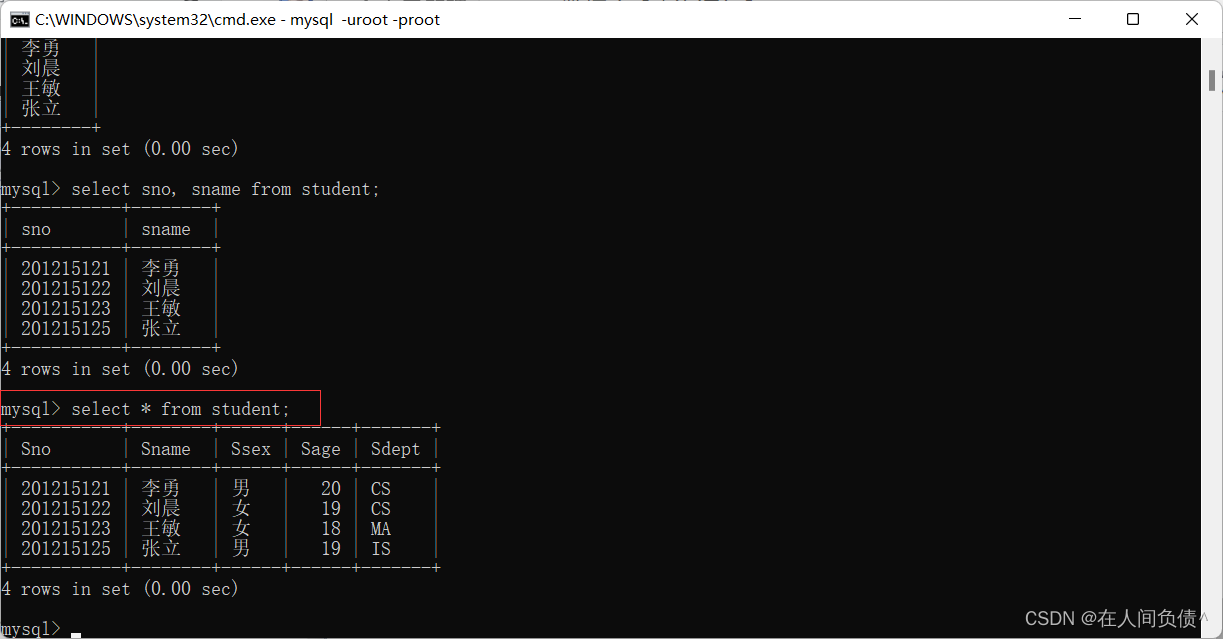Viewport: 1223px width, 639px height.
Task: Click the 'Ssex' column header
Action: [251, 449]
